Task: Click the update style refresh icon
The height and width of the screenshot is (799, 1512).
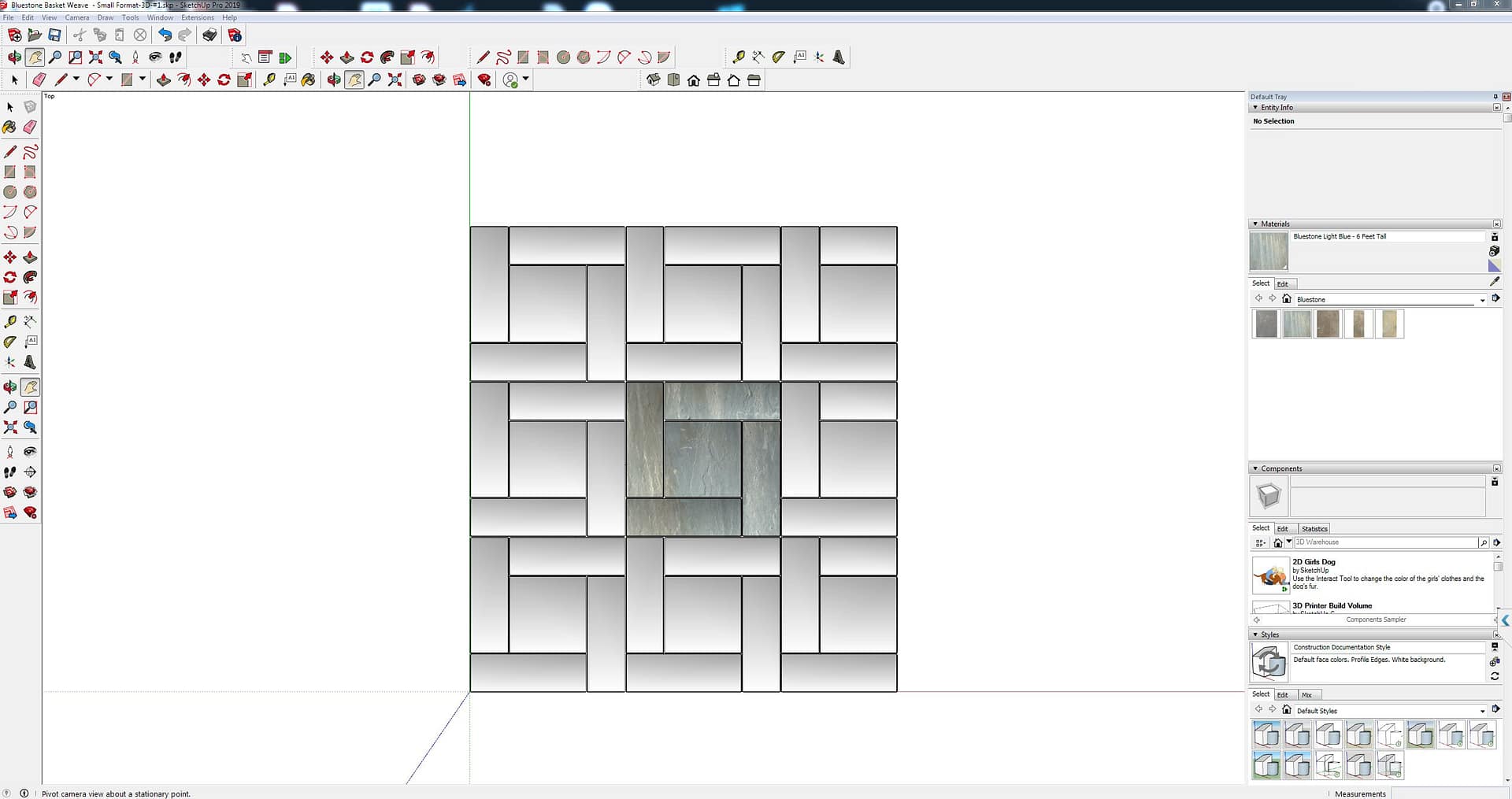Action: coord(1494,676)
